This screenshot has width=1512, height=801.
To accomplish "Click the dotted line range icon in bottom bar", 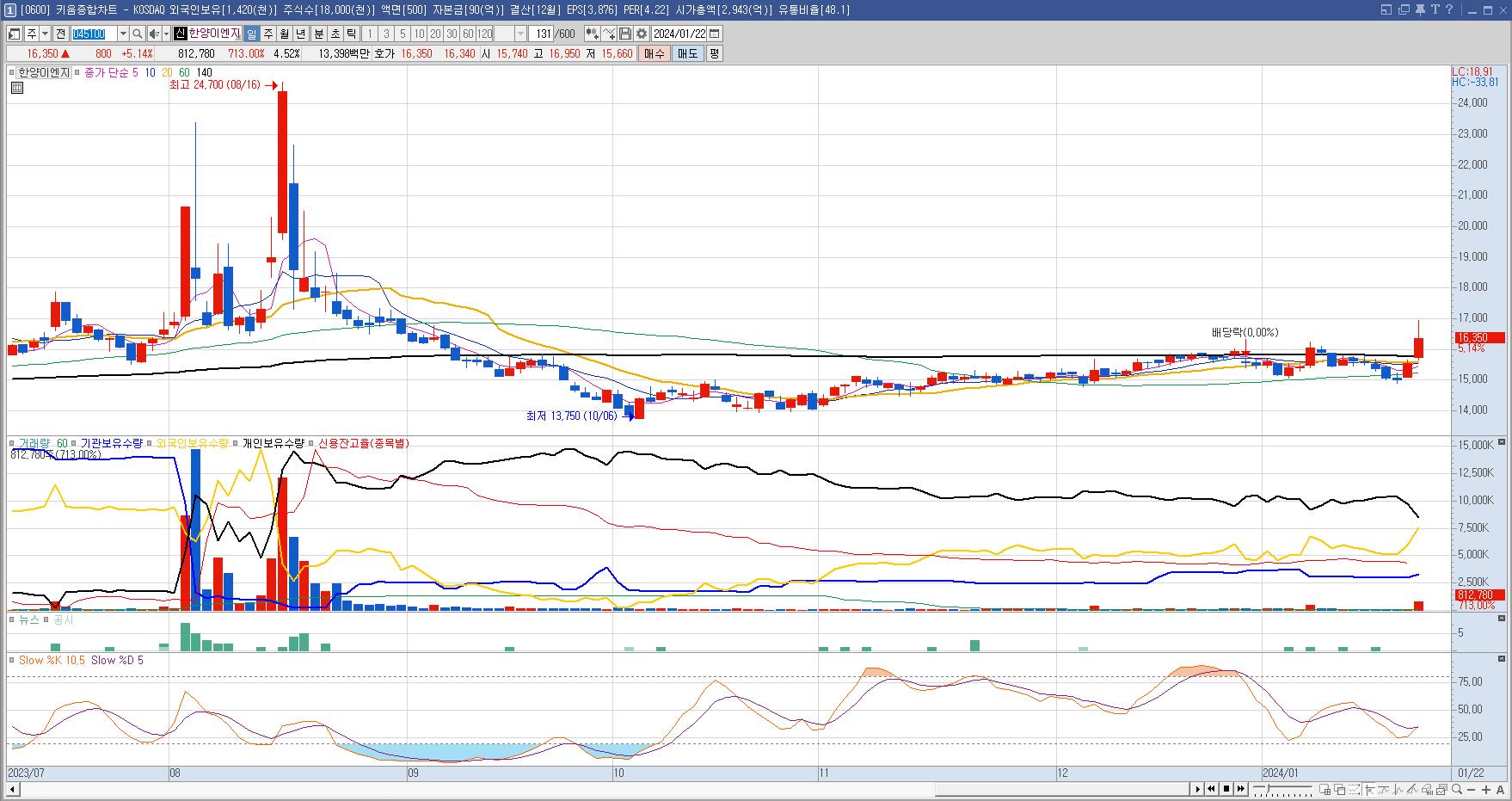I will point(1355,789).
